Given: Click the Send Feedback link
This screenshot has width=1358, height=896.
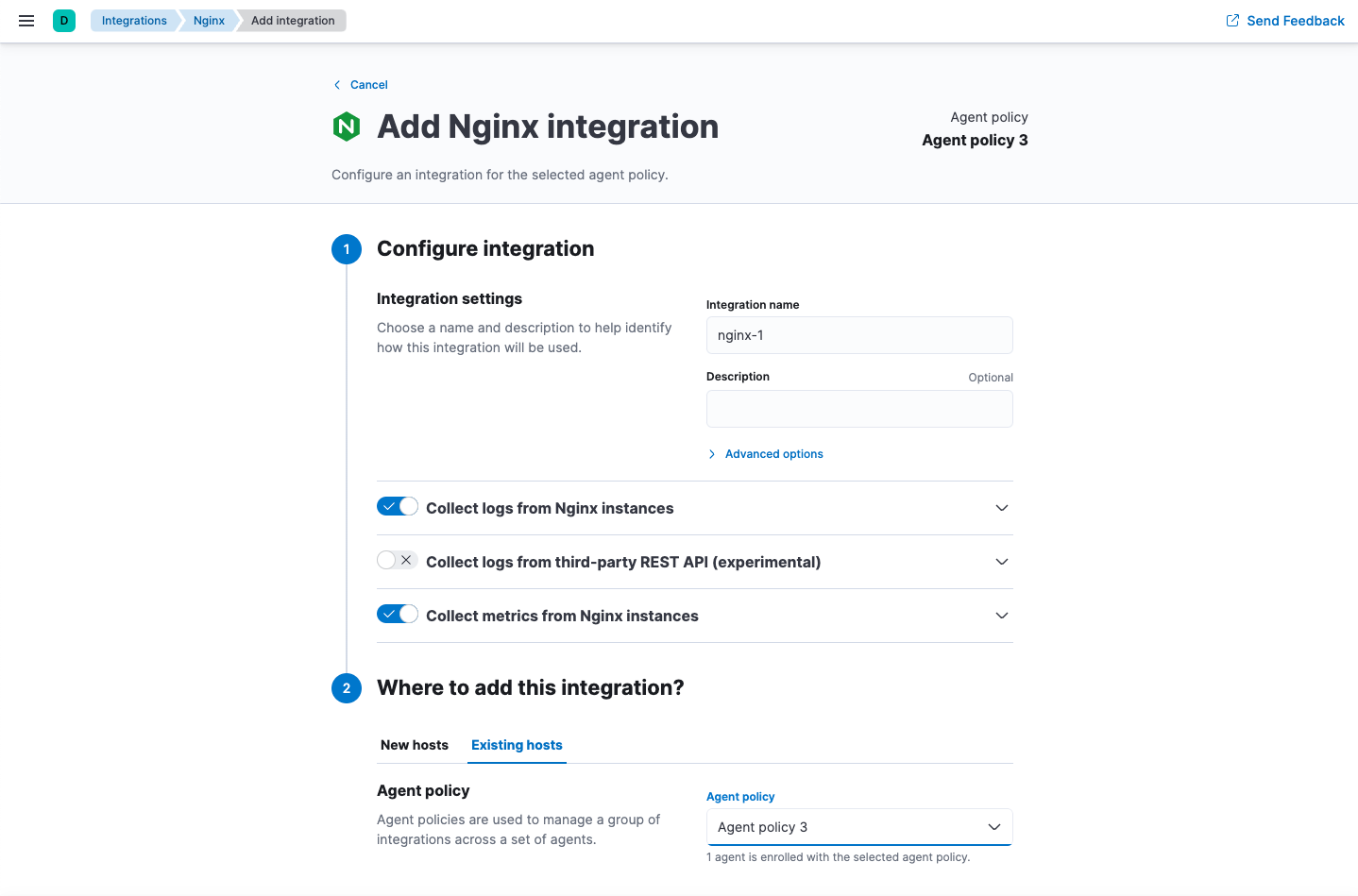Looking at the screenshot, I should [x=1294, y=20].
